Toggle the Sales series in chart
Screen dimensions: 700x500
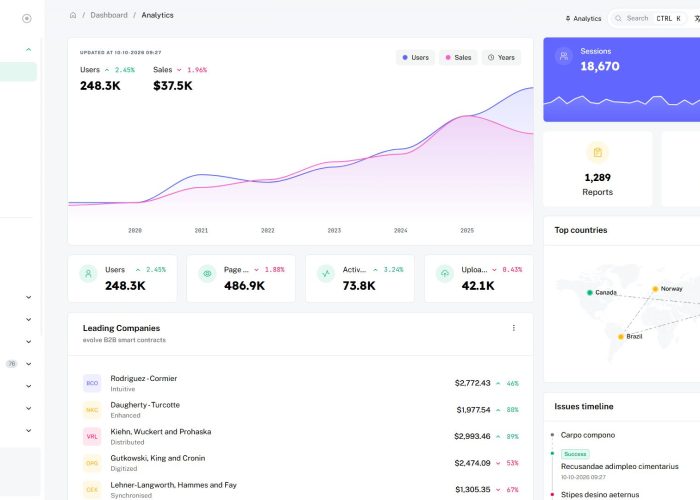pyautogui.click(x=458, y=58)
